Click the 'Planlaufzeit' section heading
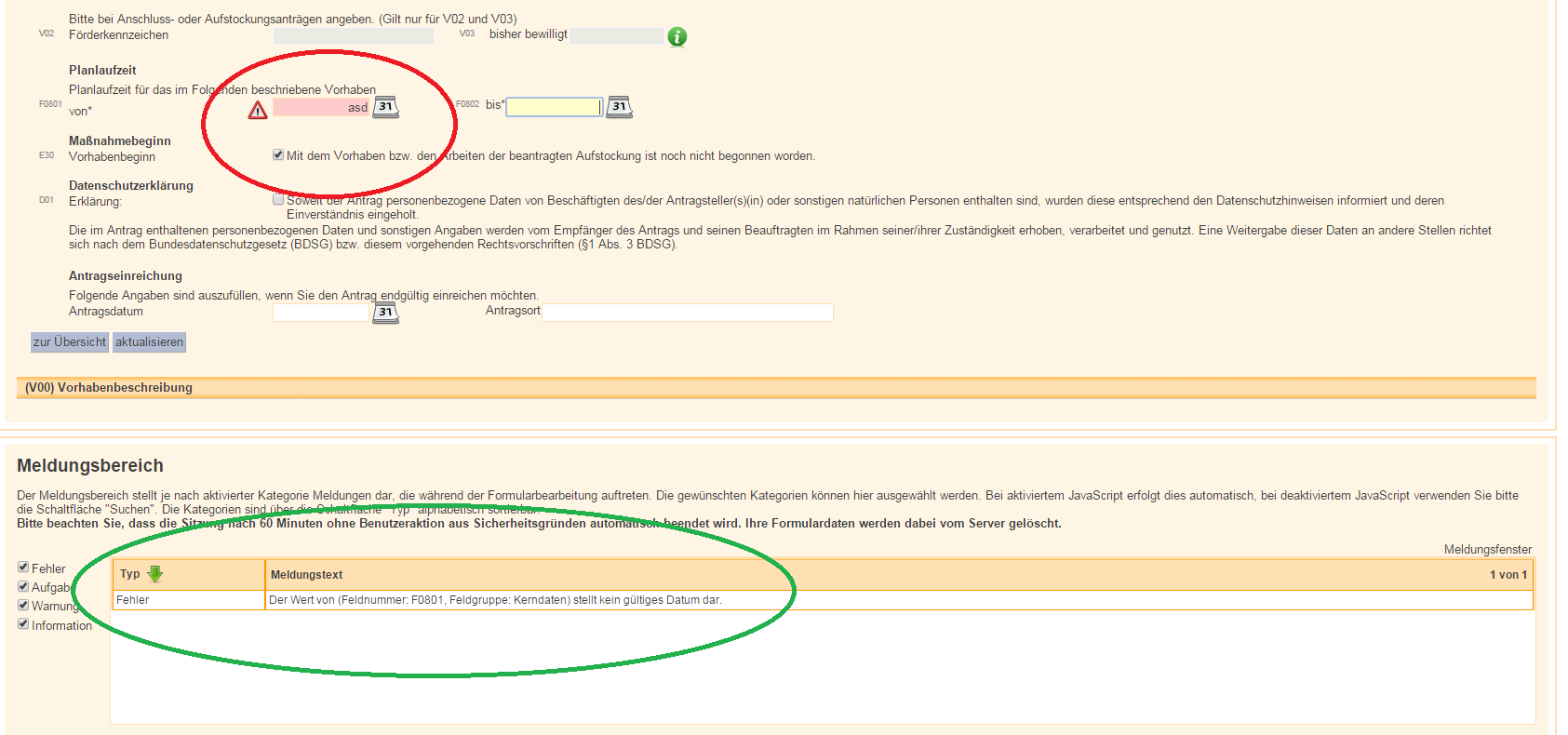 click(x=102, y=70)
